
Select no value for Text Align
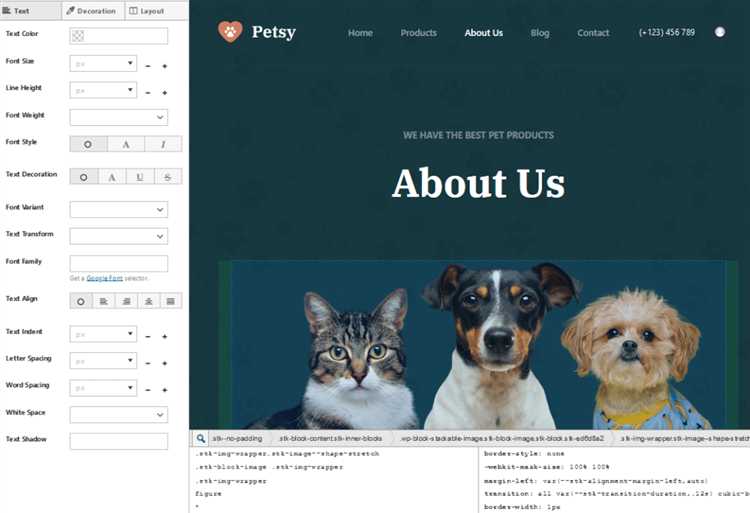[81, 301]
